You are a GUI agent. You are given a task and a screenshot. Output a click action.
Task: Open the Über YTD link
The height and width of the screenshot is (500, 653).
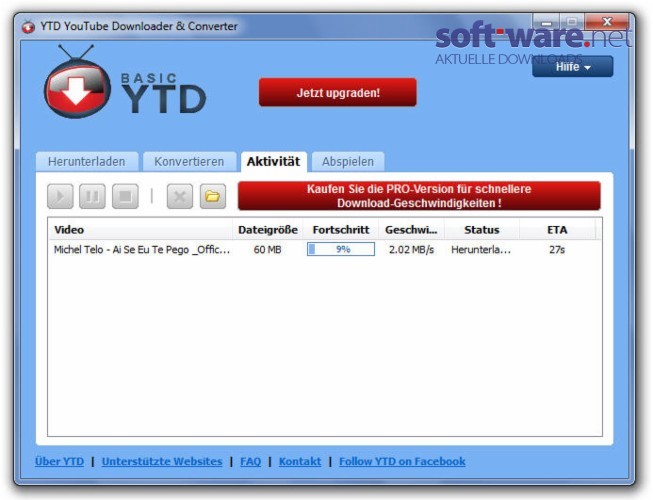coord(60,461)
